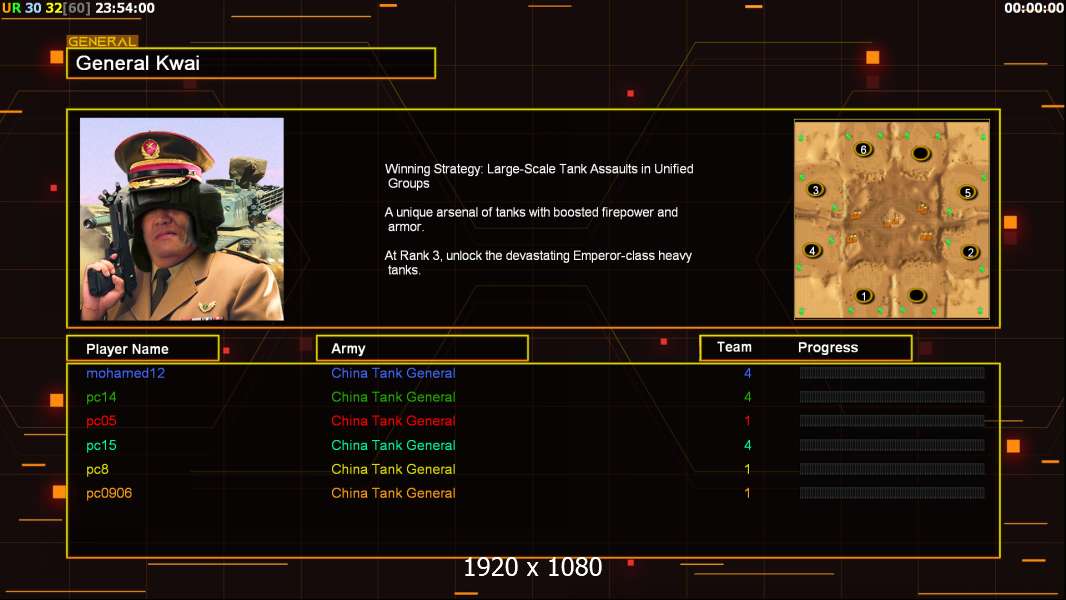1066x600 pixels.
Task: Click pc15's loading progress bar
Action: pyautogui.click(x=892, y=445)
